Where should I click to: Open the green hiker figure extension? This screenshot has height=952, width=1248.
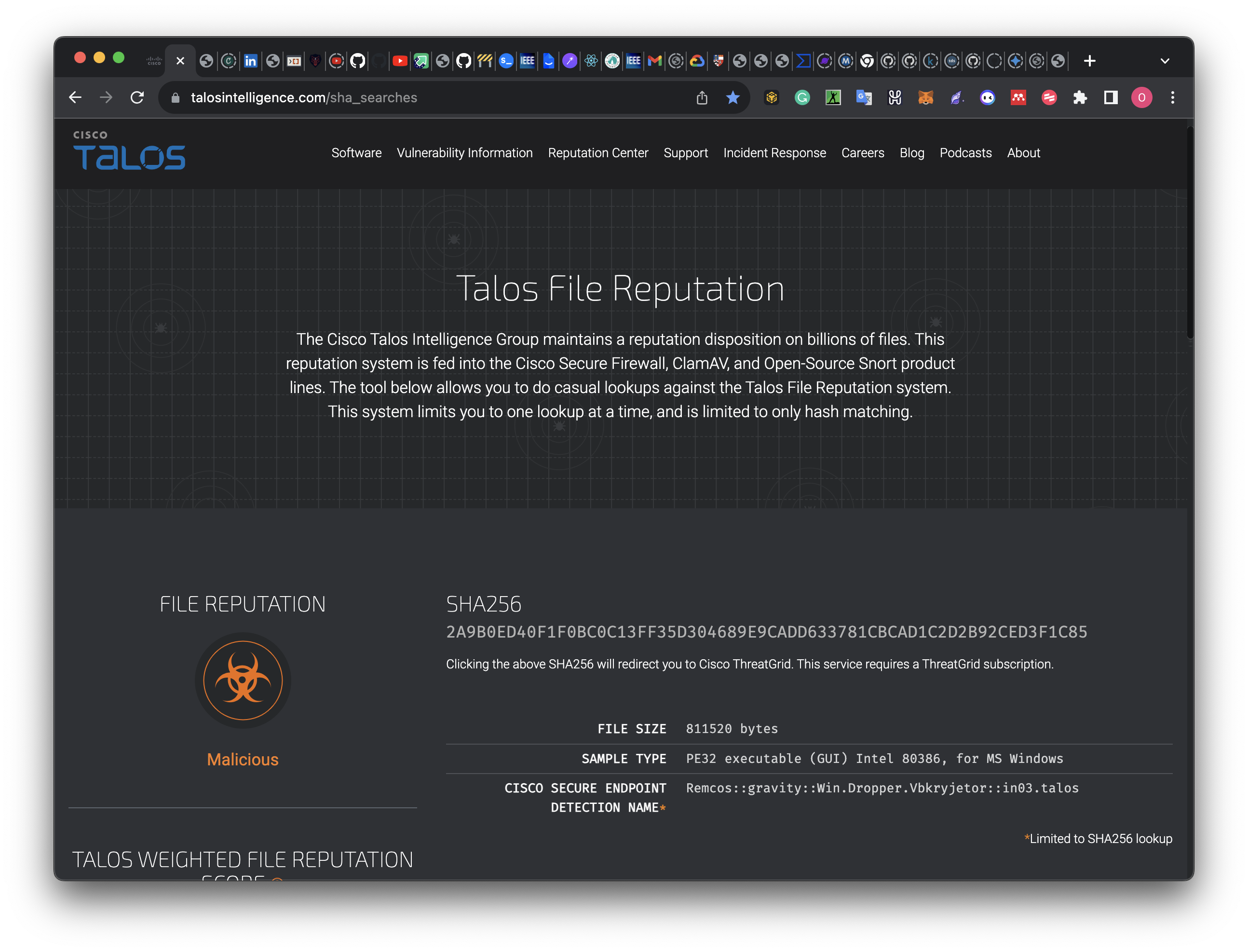point(833,97)
